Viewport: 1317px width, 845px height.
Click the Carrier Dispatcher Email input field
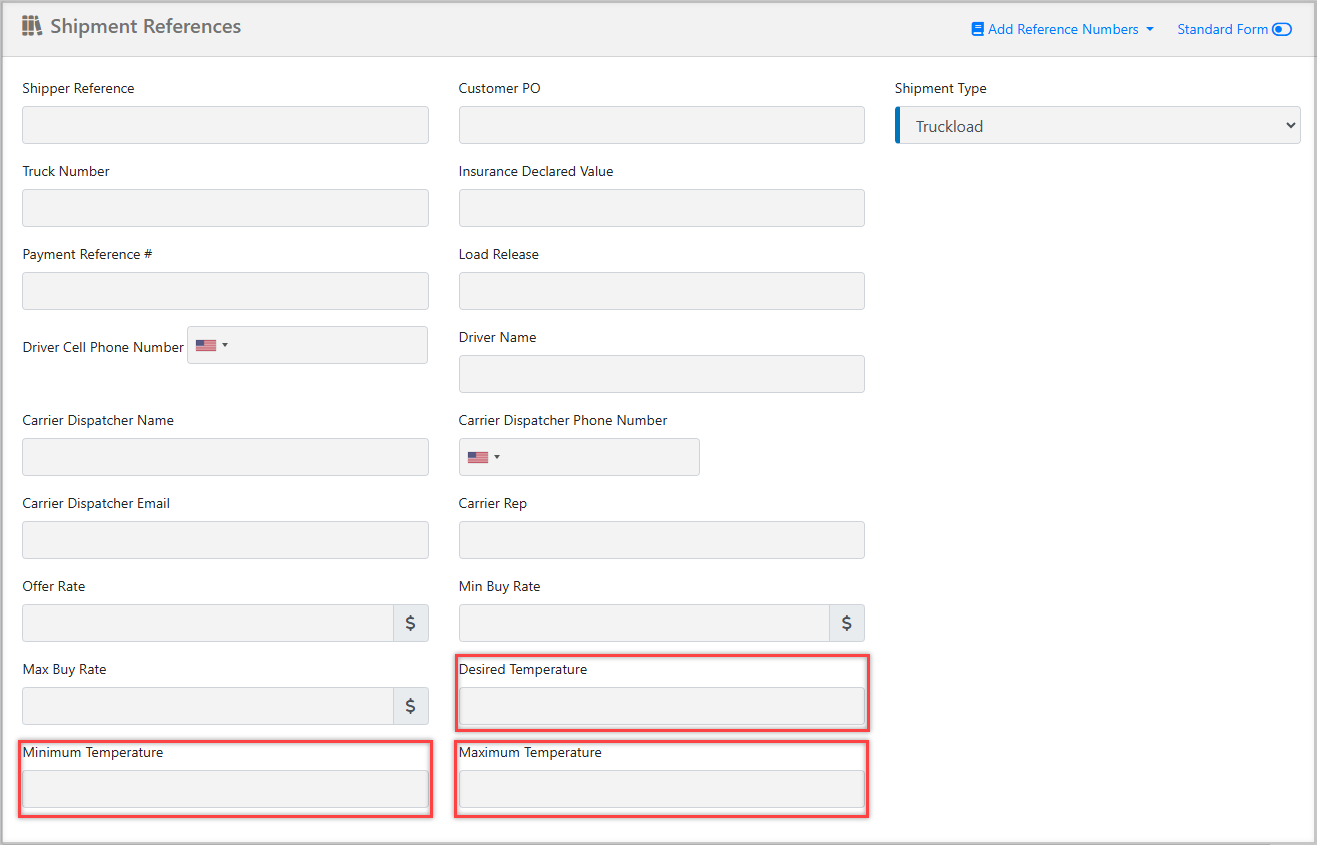coord(224,539)
